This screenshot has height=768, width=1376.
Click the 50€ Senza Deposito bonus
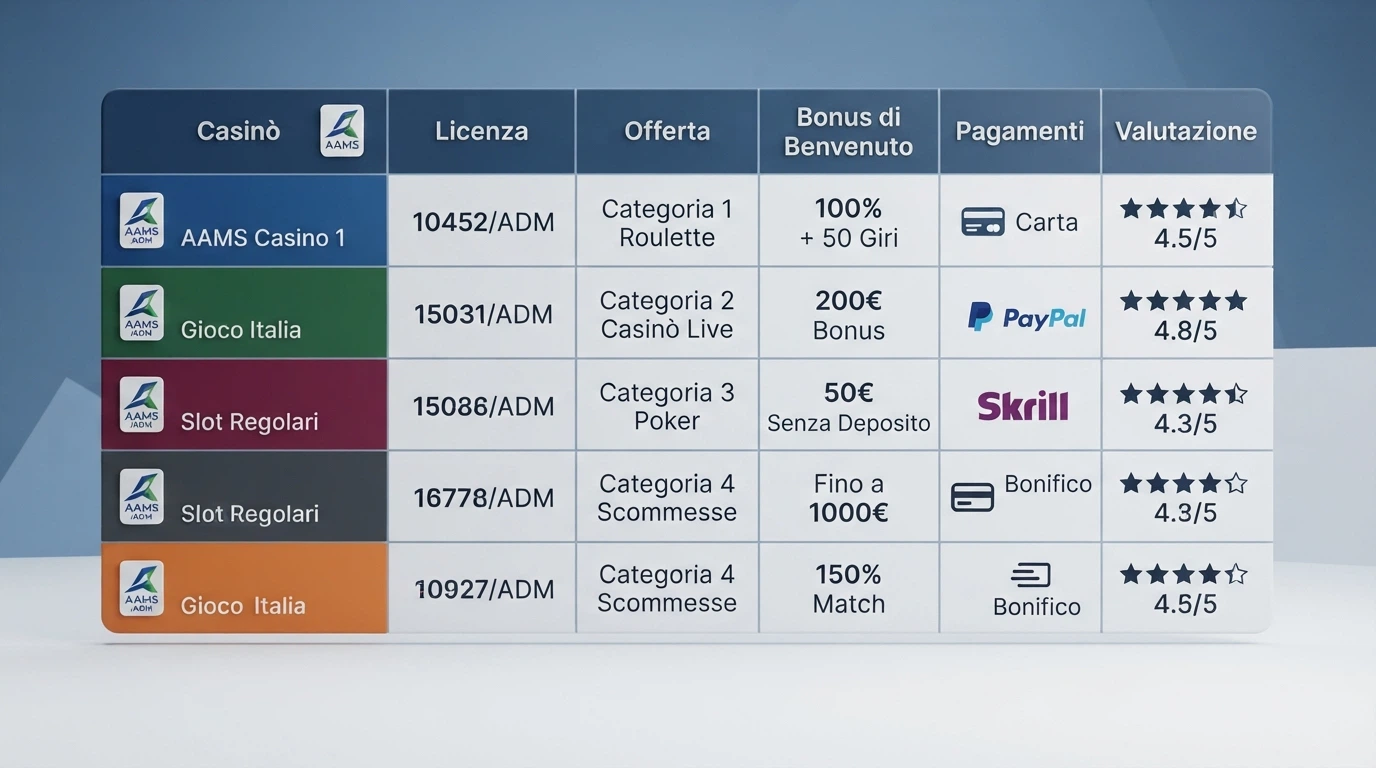pyautogui.click(x=849, y=407)
